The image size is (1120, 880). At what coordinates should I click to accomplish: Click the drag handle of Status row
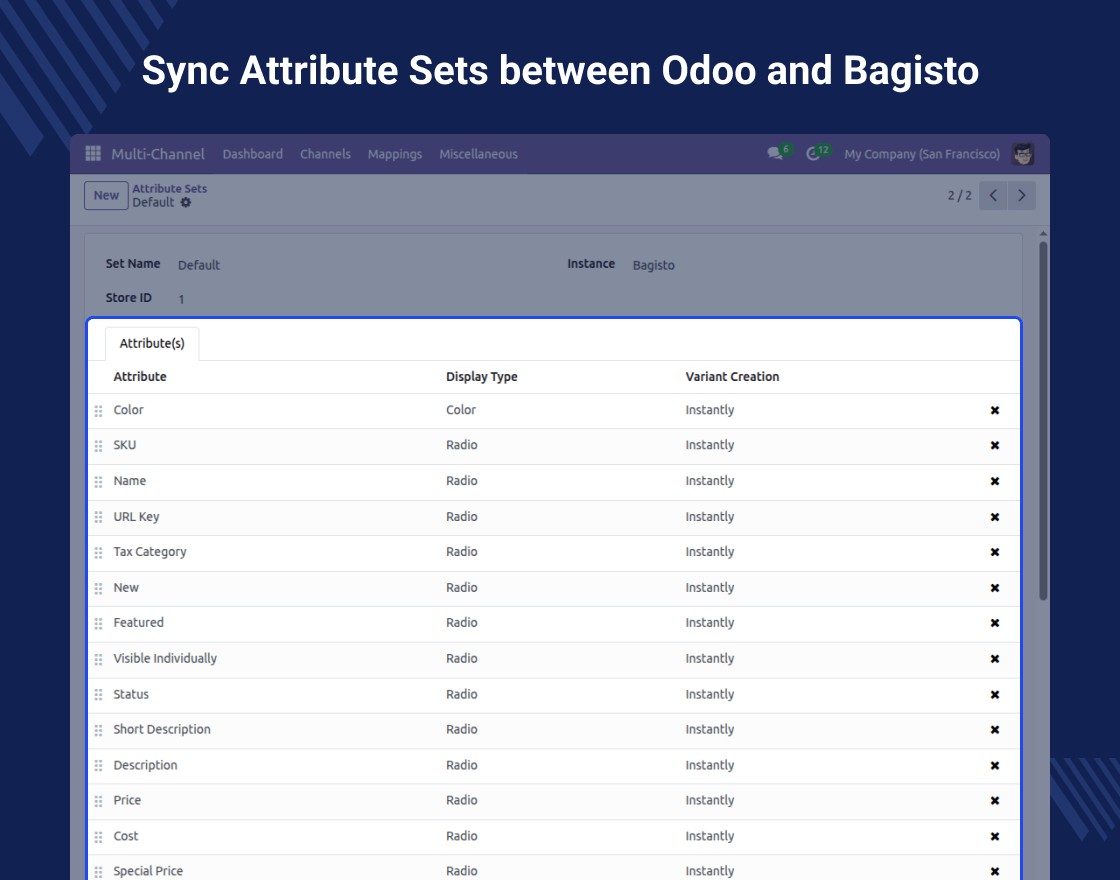(99, 694)
